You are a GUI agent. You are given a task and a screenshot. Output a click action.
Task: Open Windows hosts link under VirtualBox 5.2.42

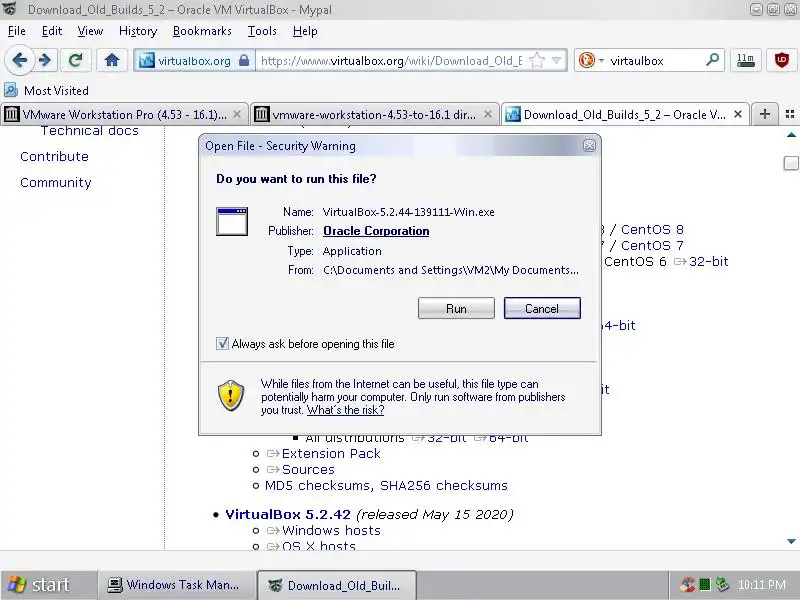[x=331, y=531]
